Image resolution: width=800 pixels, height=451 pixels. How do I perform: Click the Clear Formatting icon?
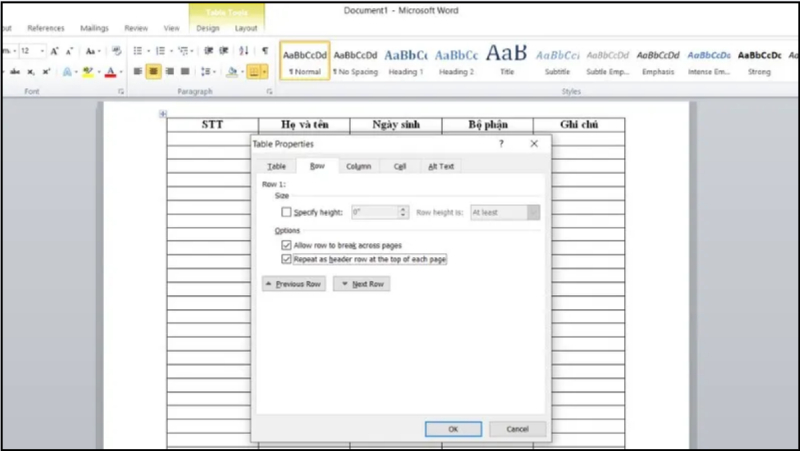pyautogui.click(x=117, y=51)
